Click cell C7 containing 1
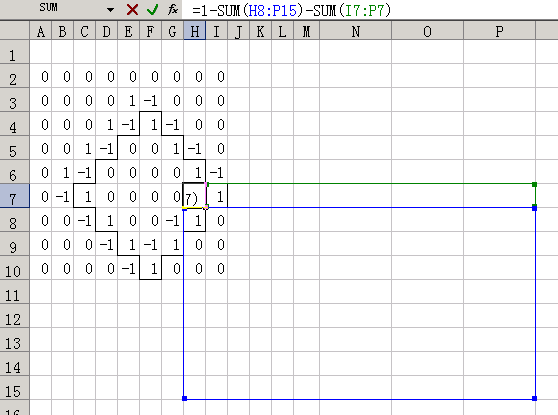Image resolution: width=558 pixels, height=415 pixels. tap(85, 196)
